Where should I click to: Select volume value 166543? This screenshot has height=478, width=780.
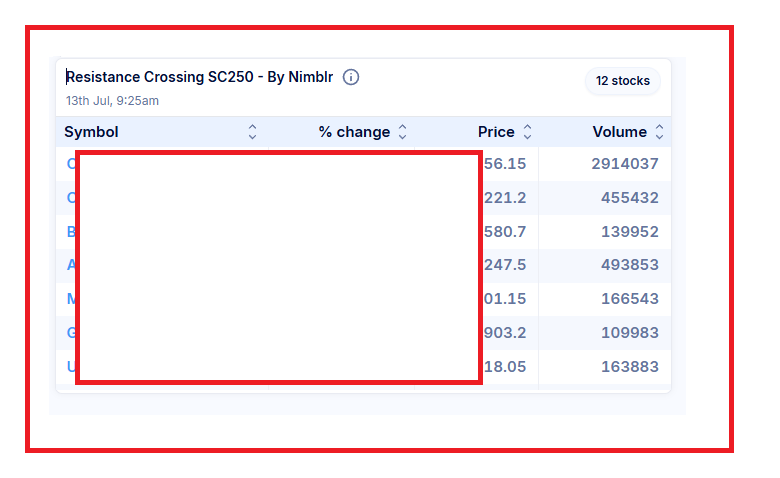point(630,298)
